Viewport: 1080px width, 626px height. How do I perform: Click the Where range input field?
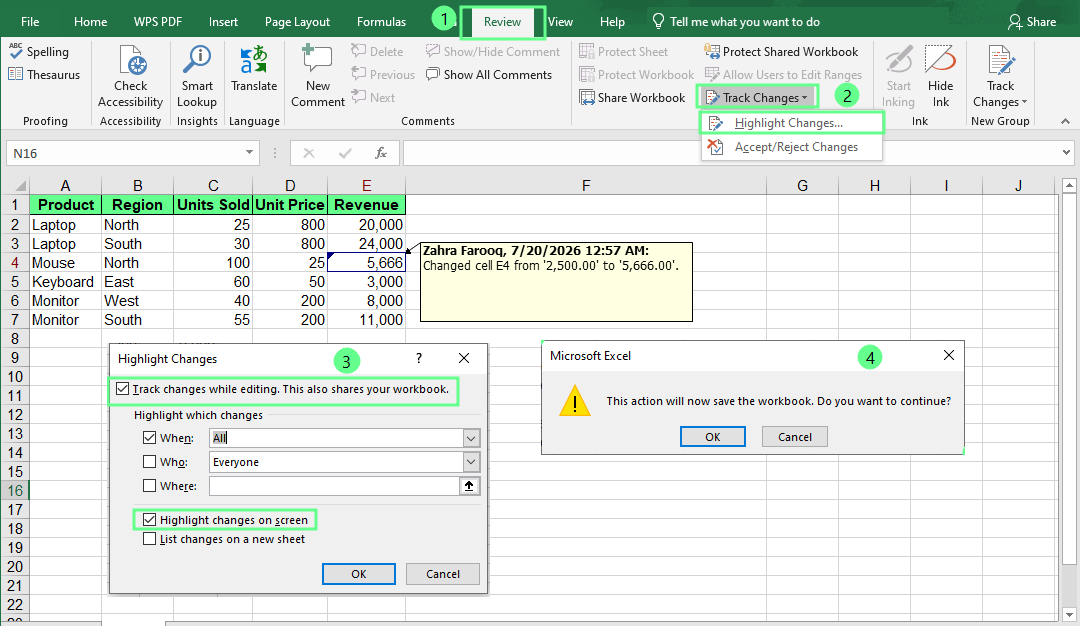click(x=334, y=486)
